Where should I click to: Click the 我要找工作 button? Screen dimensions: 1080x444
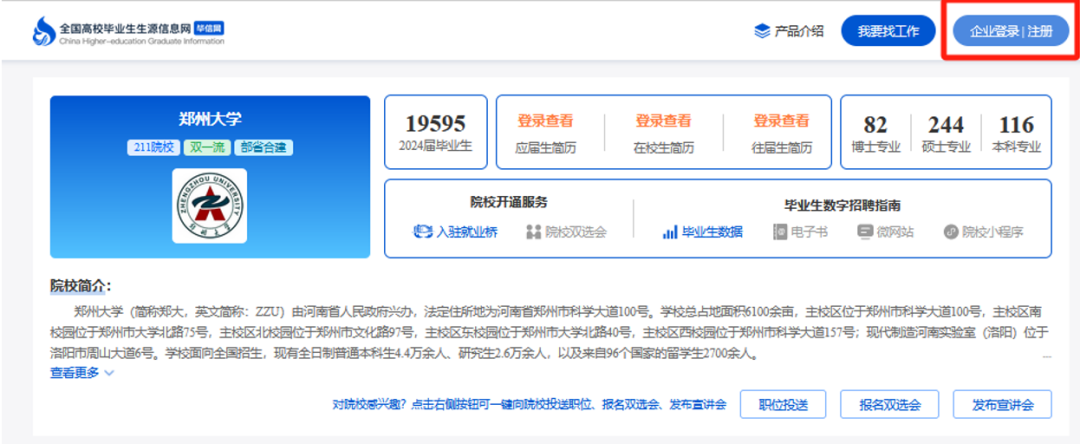[x=888, y=31]
